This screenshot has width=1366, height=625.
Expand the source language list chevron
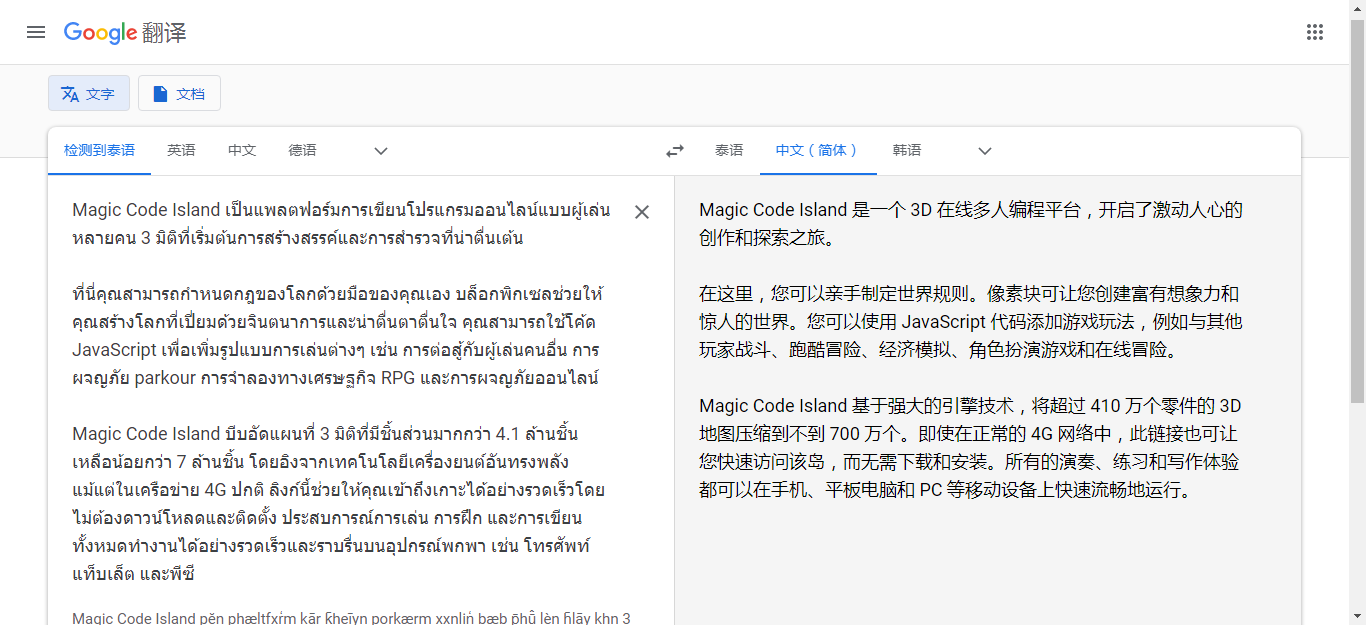coord(381,151)
